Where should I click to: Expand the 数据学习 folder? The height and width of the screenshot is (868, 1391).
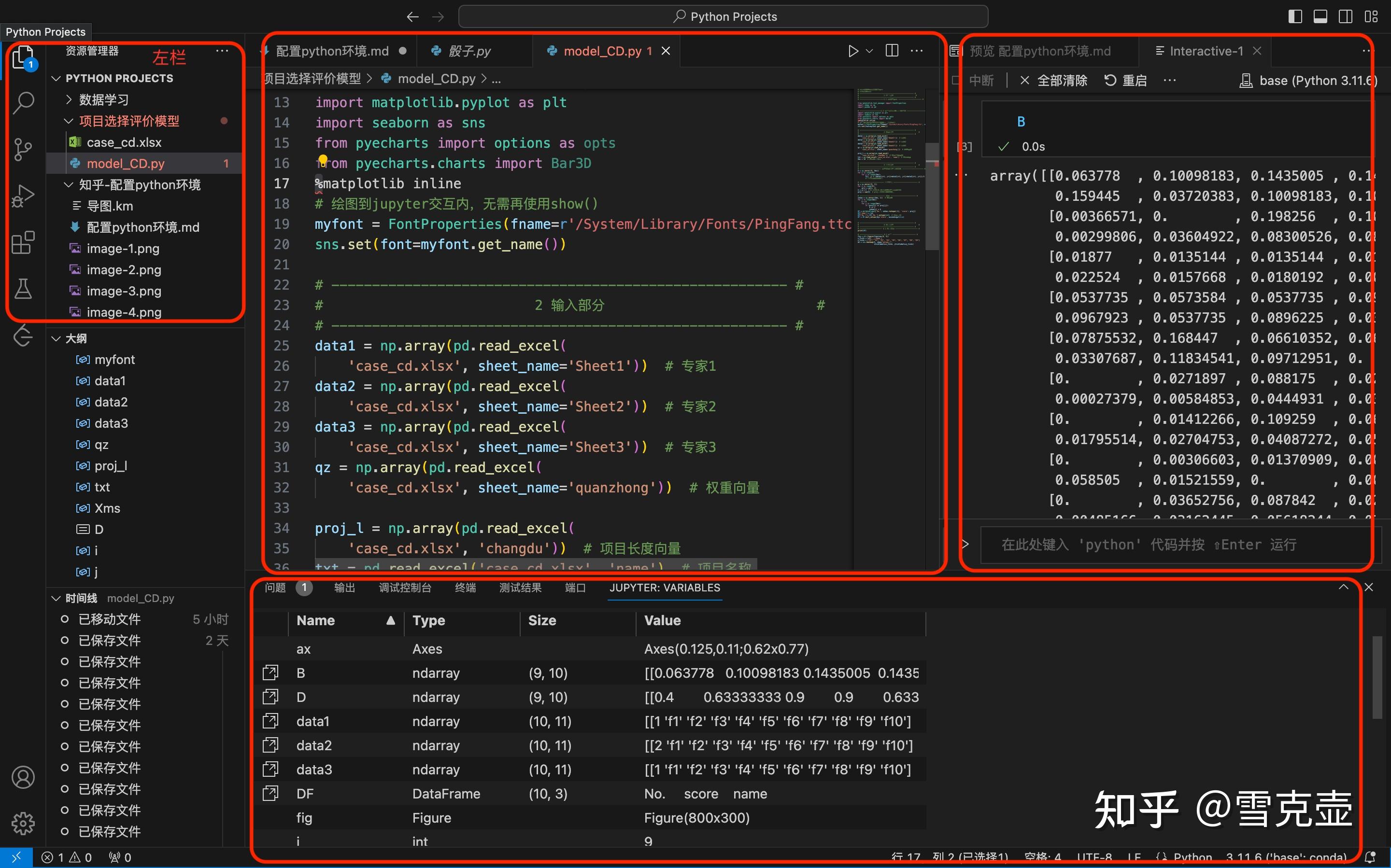103,100
